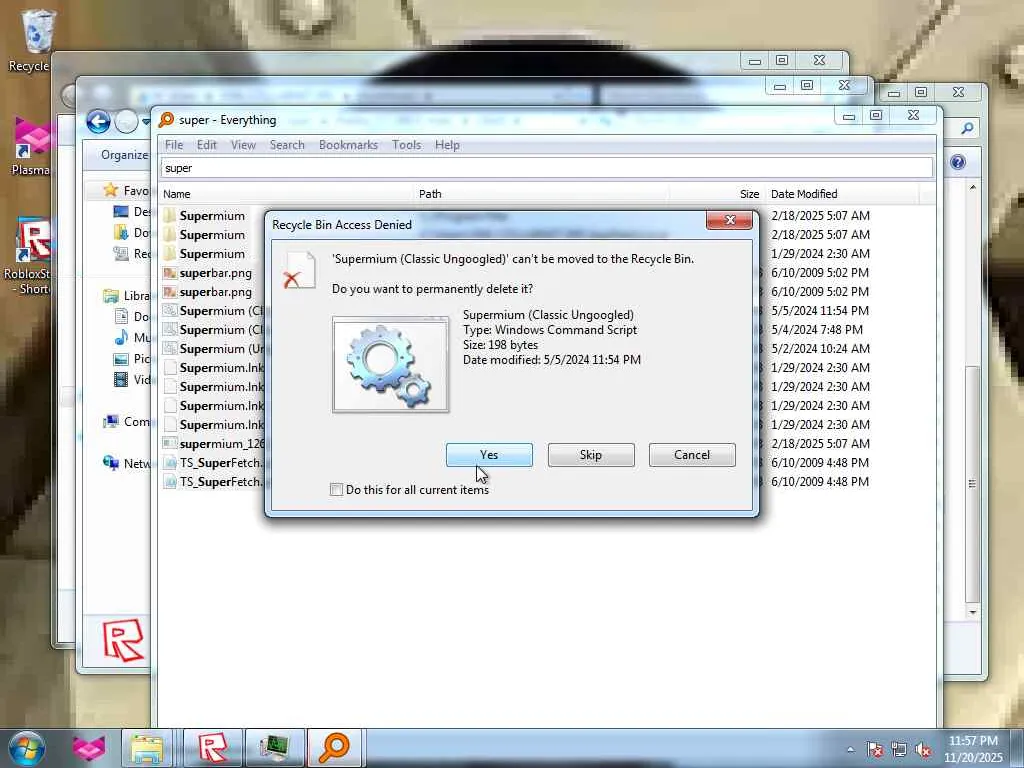Click the pink cat taskbar icon
This screenshot has width=1024, height=768.
89,748
